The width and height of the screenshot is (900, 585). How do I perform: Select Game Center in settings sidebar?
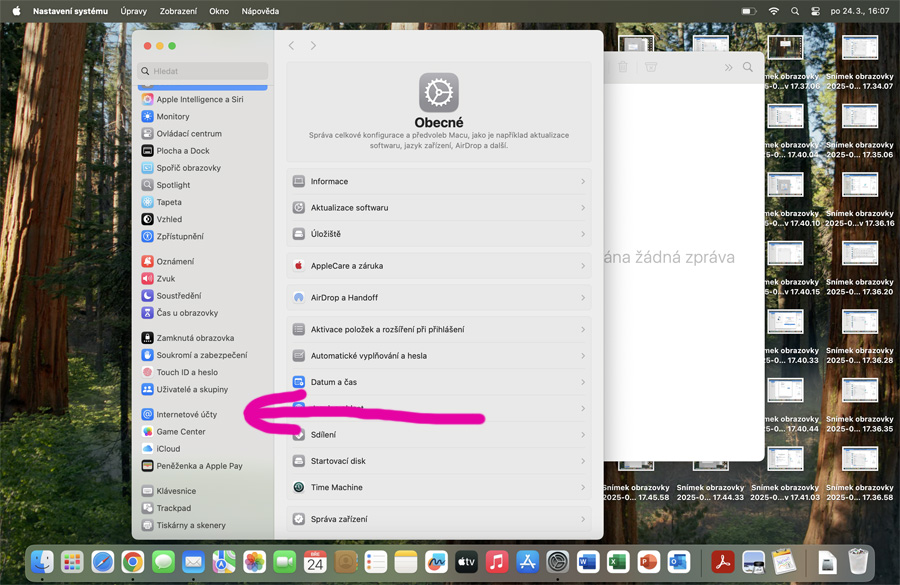pos(180,432)
